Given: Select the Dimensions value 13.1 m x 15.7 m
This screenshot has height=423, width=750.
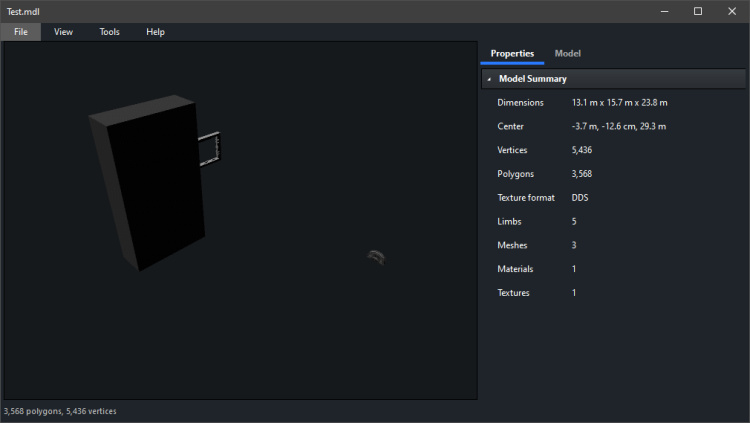Looking at the screenshot, I should [x=619, y=103].
